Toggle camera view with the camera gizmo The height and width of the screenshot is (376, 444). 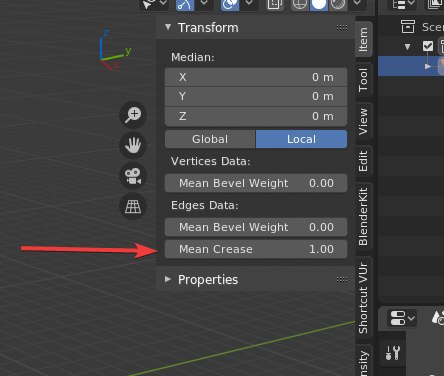point(133,176)
